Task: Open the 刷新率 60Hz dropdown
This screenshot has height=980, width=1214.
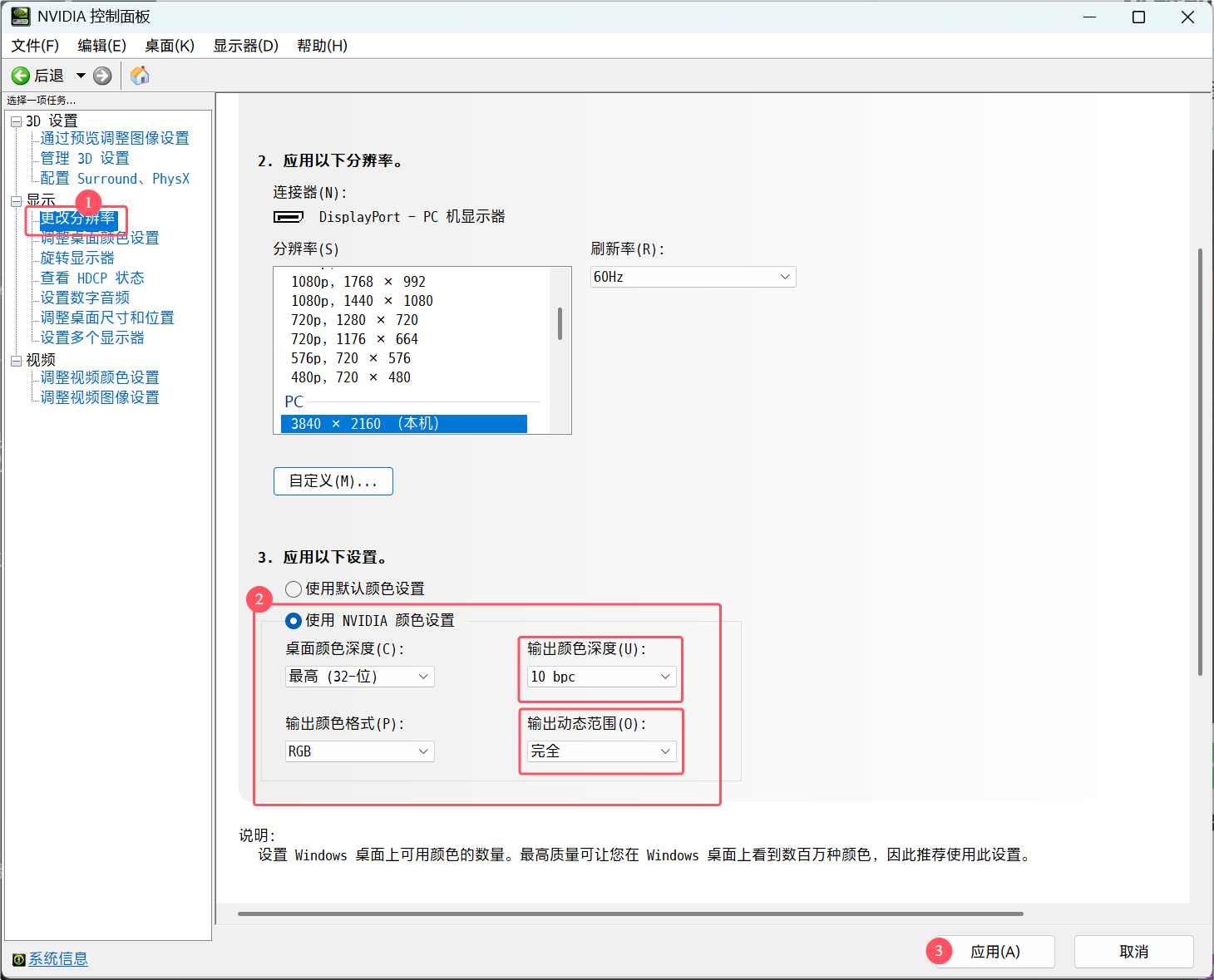Action: click(x=693, y=277)
